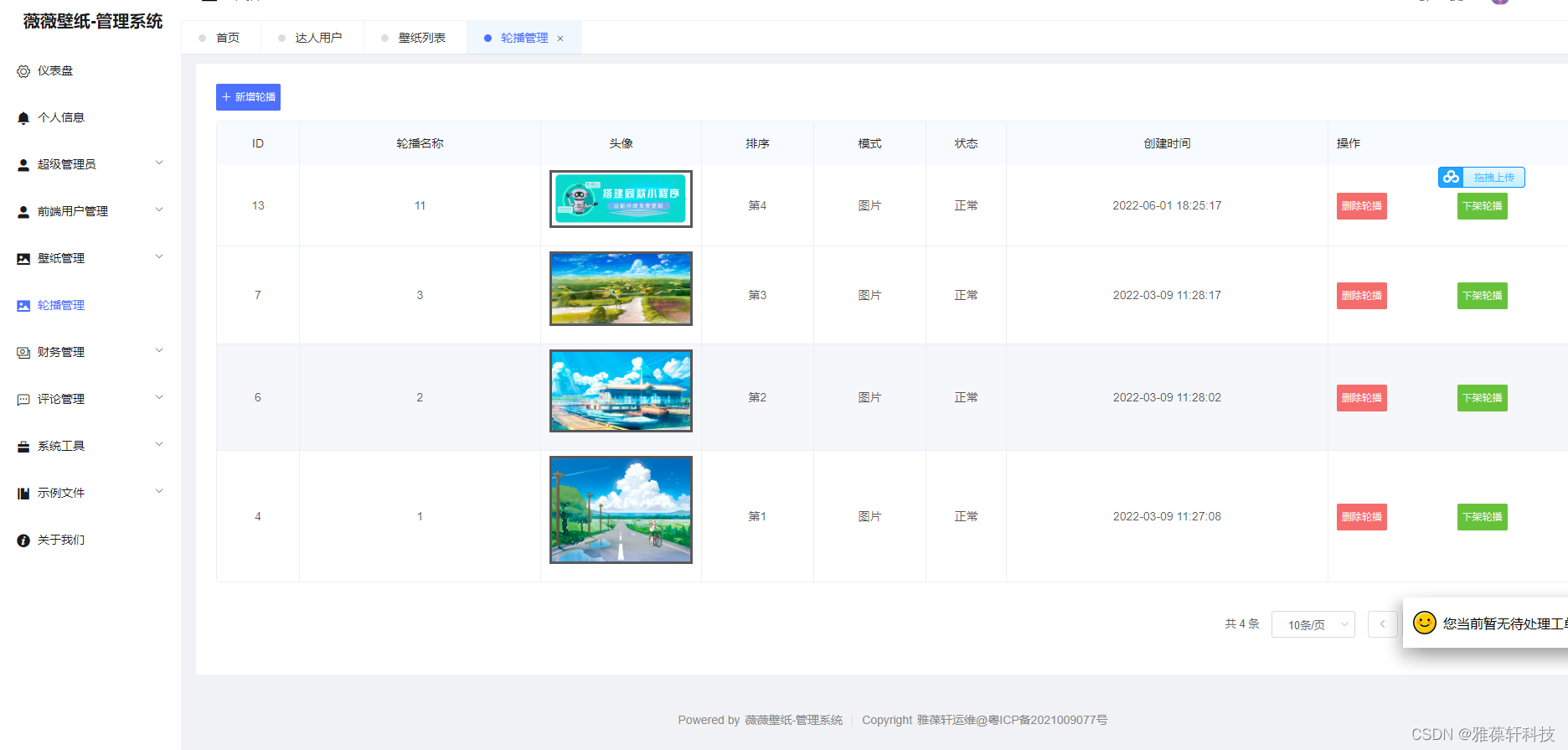This screenshot has width=1568, height=750.
Task: Click the wallpaper management picture icon
Action: (x=23, y=259)
